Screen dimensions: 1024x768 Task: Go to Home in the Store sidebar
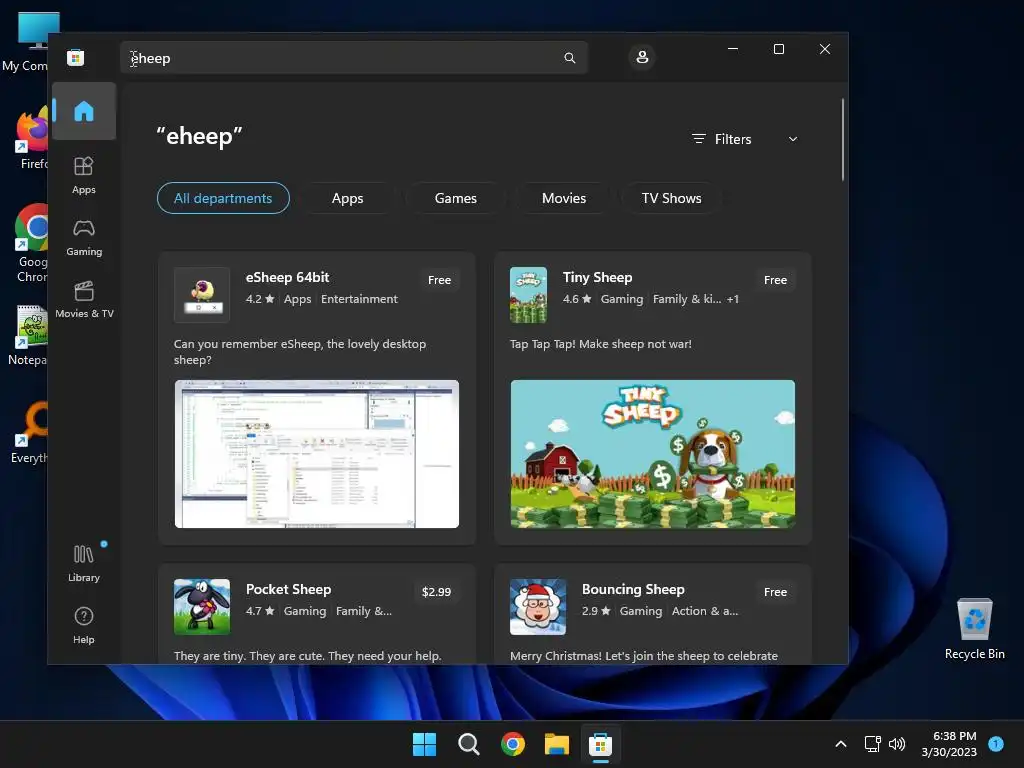[x=84, y=111]
